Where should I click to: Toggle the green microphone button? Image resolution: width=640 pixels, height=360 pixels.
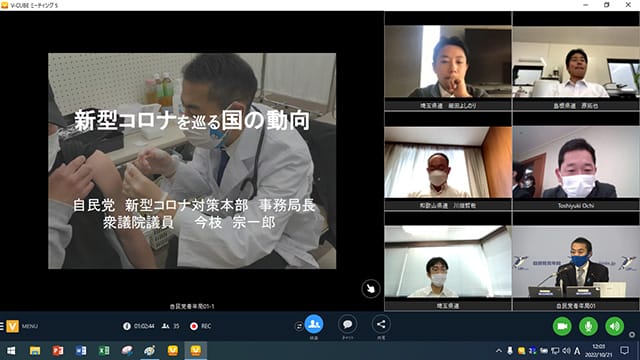tap(588, 326)
